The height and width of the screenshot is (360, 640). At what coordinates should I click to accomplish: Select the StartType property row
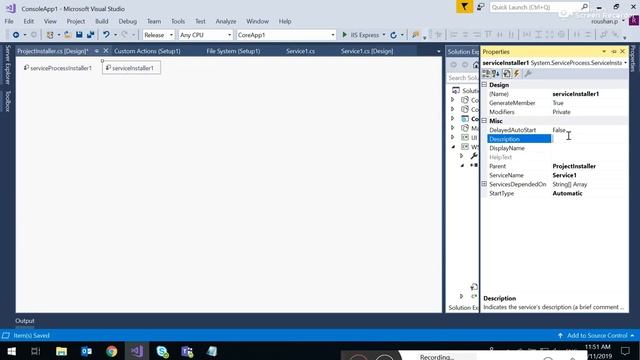point(558,193)
